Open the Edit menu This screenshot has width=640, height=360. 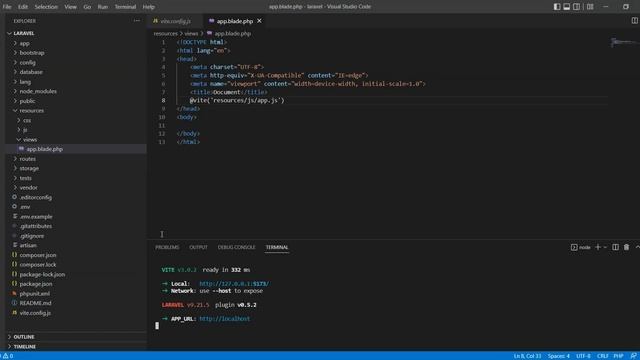click(23, 7)
